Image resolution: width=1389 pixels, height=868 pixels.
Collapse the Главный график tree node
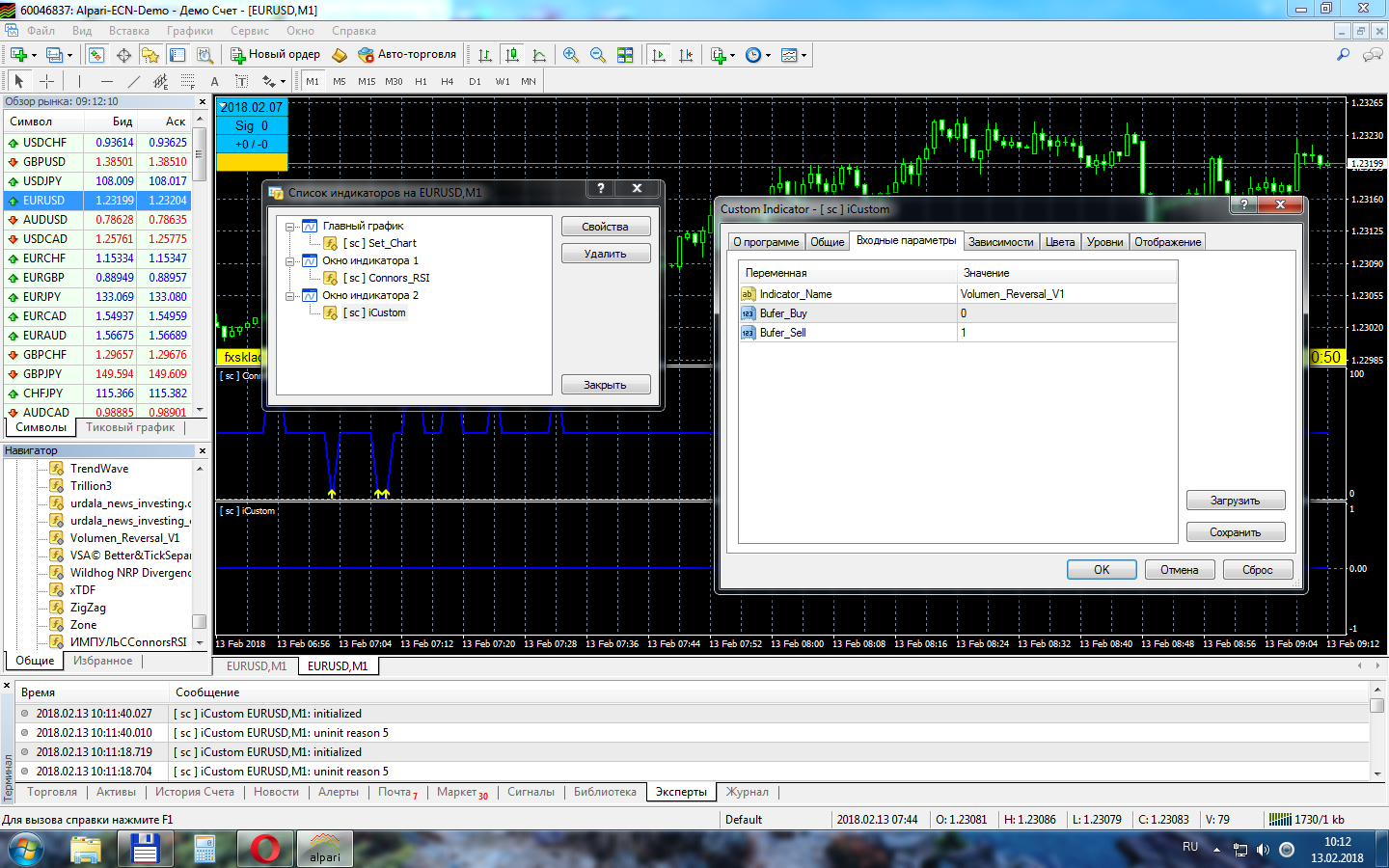[289, 227]
